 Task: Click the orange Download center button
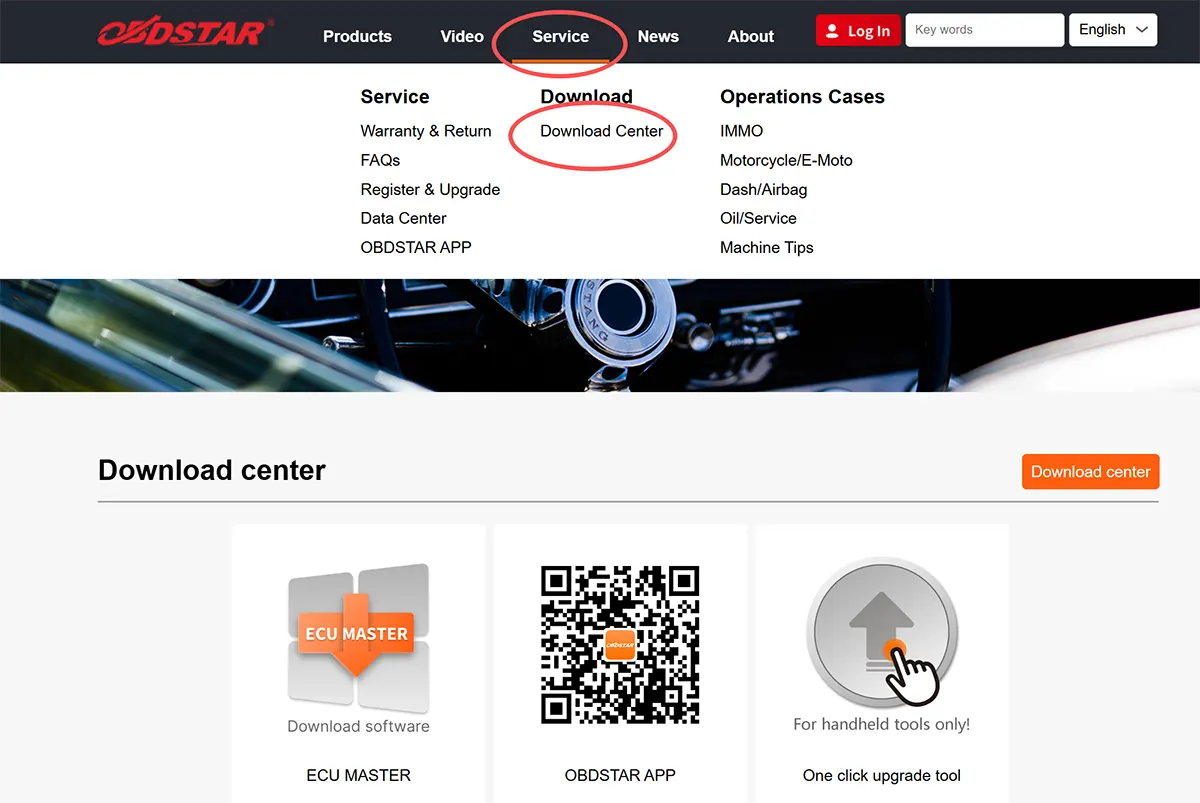(x=1090, y=472)
